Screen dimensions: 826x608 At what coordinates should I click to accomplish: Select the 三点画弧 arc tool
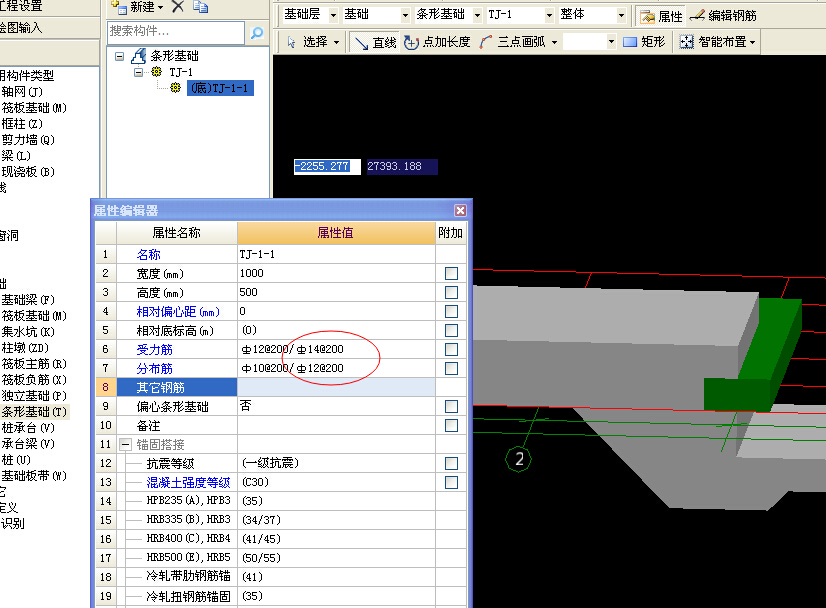[513, 42]
